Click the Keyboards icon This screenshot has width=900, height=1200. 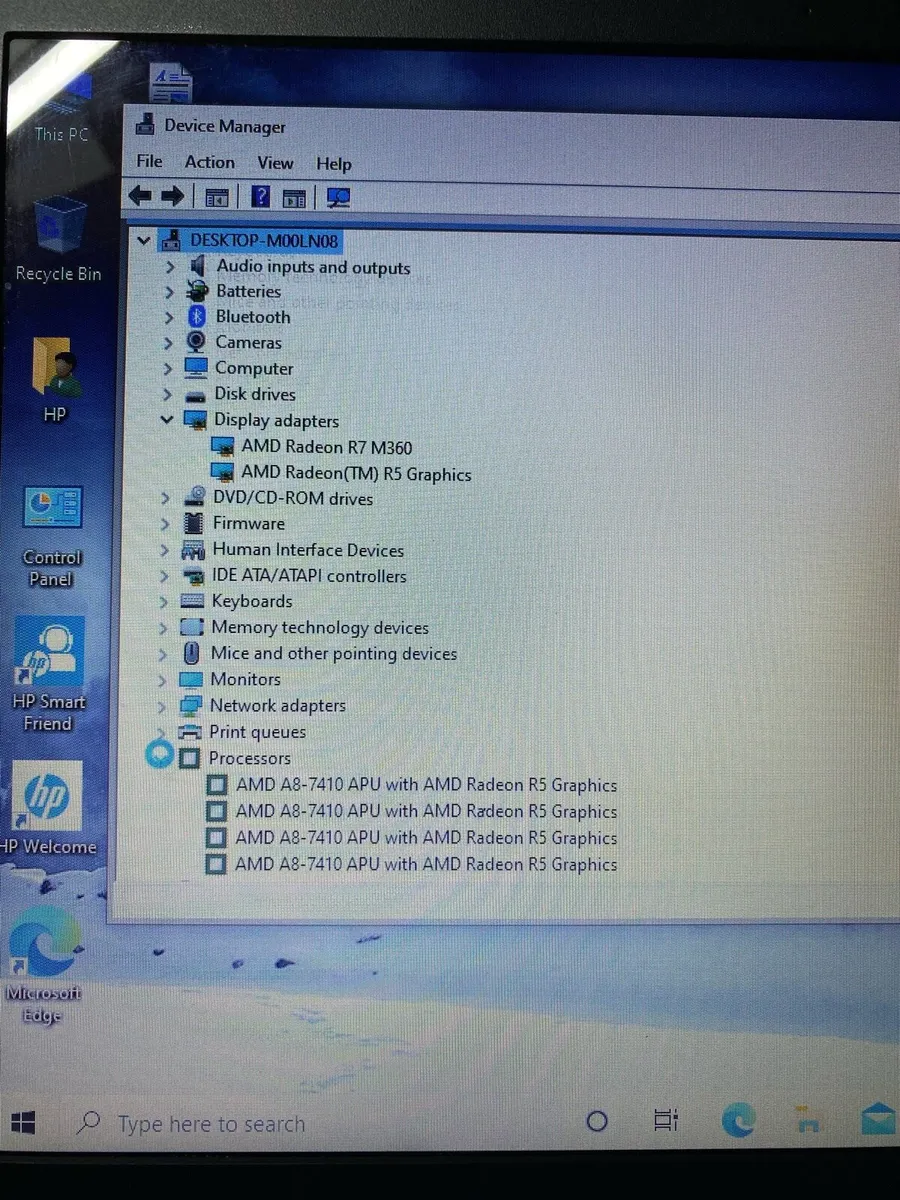[x=192, y=602]
